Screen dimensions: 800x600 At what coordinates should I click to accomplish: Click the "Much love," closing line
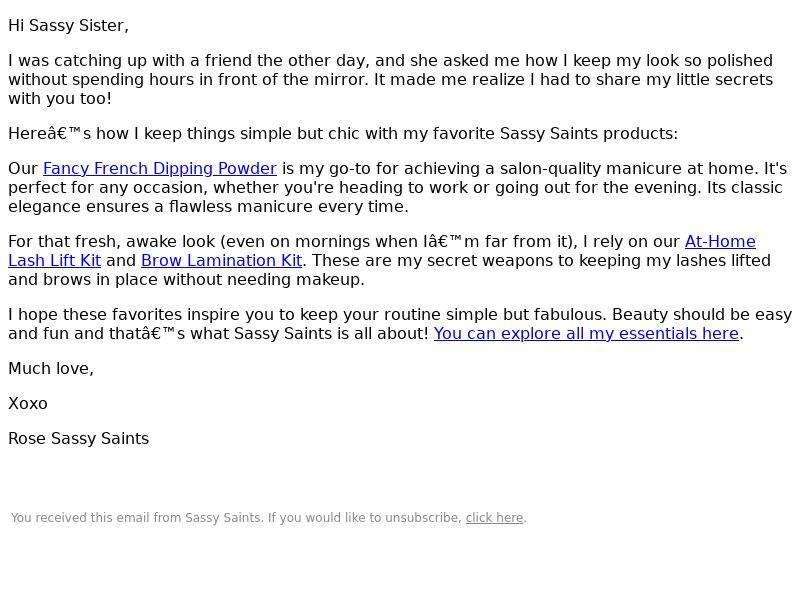pyautogui.click(x=51, y=368)
